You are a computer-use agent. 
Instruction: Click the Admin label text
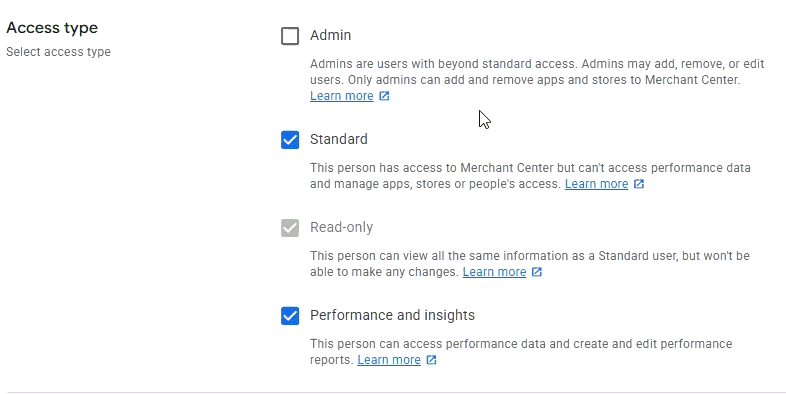pyautogui.click(x=330, y=35)
